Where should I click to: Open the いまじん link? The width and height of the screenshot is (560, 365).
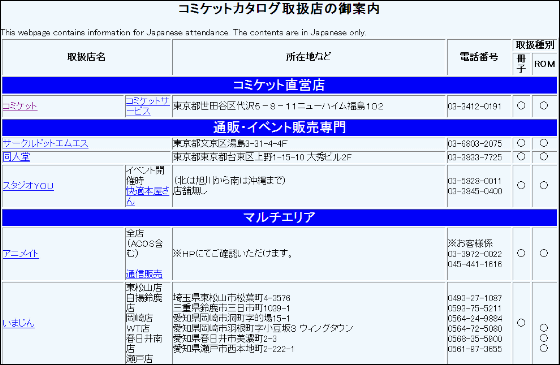(19, 323)
